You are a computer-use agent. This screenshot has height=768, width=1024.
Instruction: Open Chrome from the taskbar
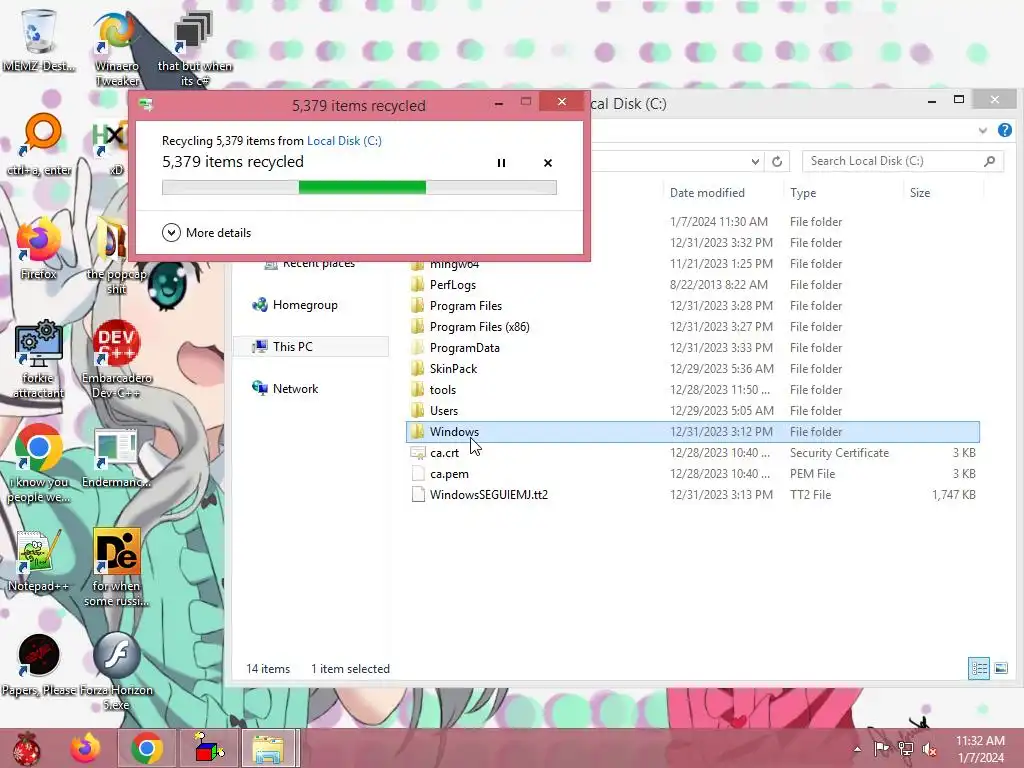[146, 748]
